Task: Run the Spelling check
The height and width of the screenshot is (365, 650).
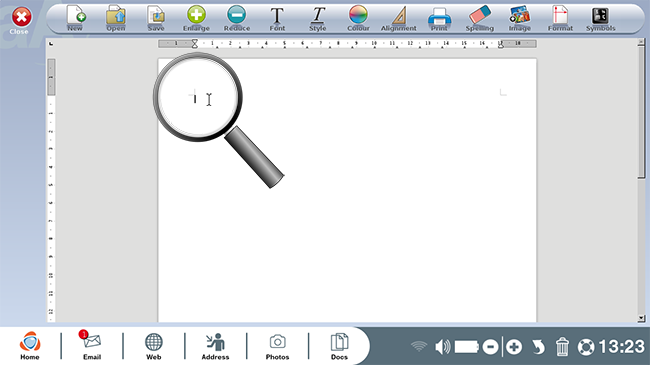Action: coord(480,19)
